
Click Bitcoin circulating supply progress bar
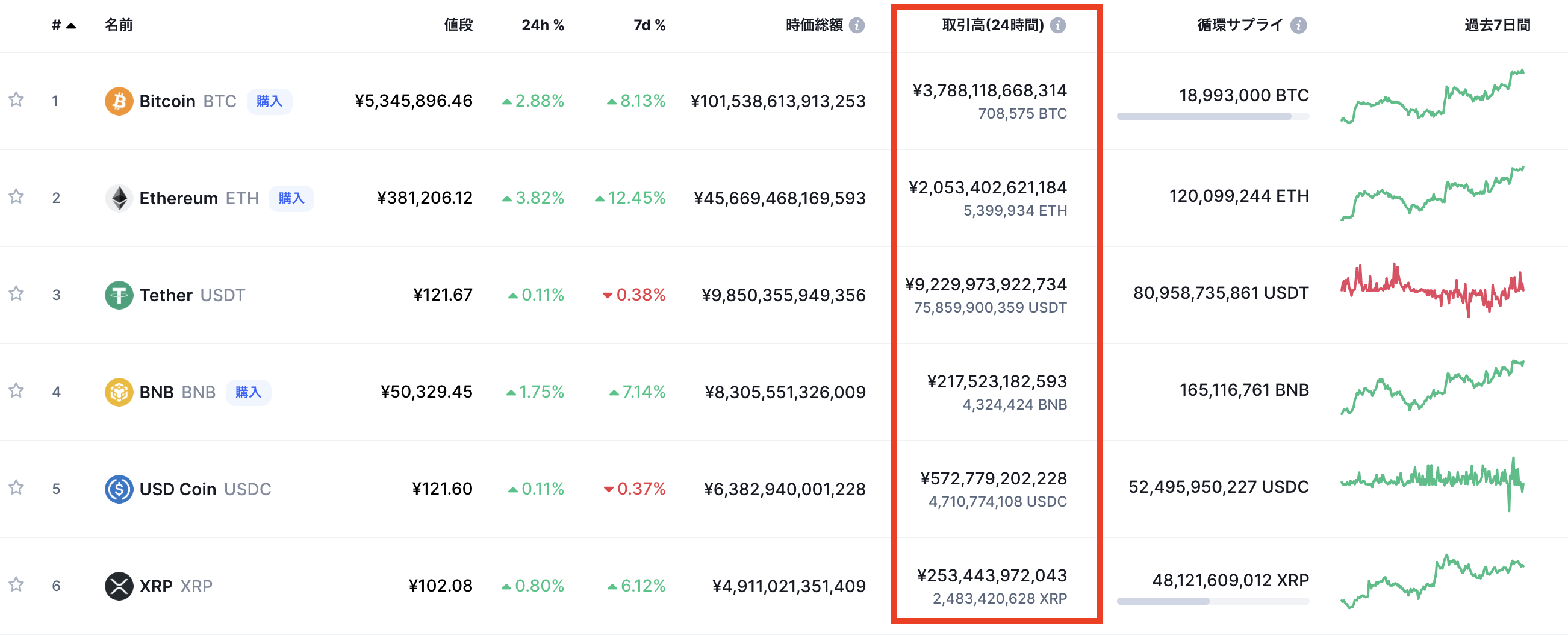click(1212, 116)
